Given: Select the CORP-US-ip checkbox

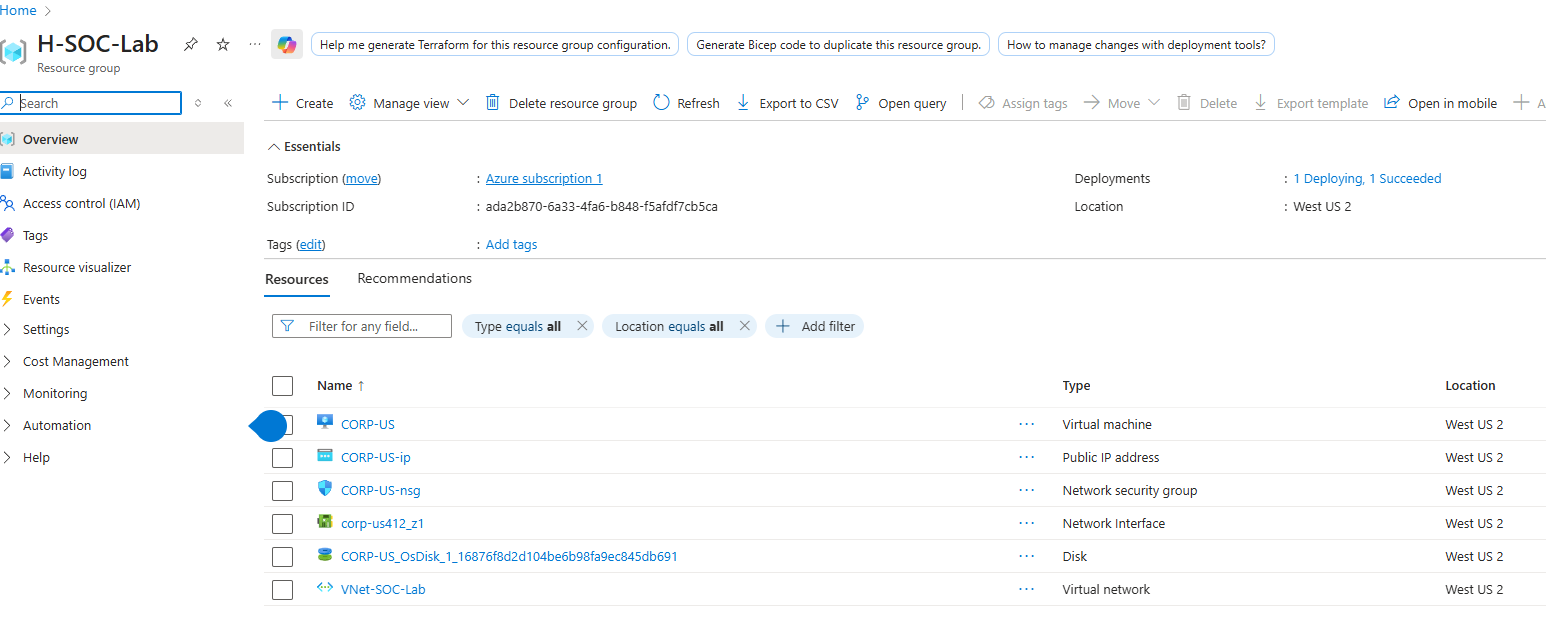Looking at the screenshot, I should 283,457.
